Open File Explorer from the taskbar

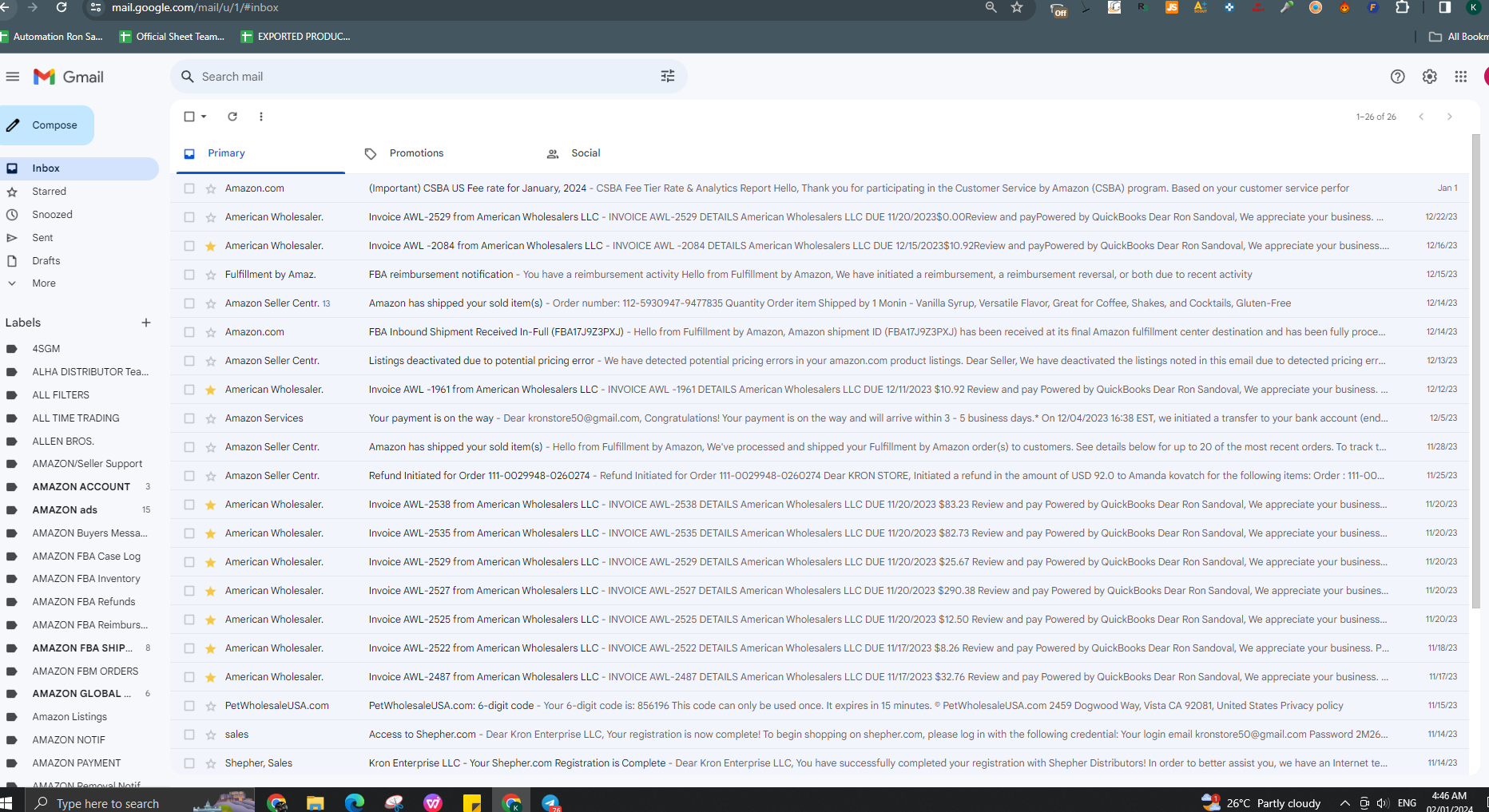pos(316,802)
